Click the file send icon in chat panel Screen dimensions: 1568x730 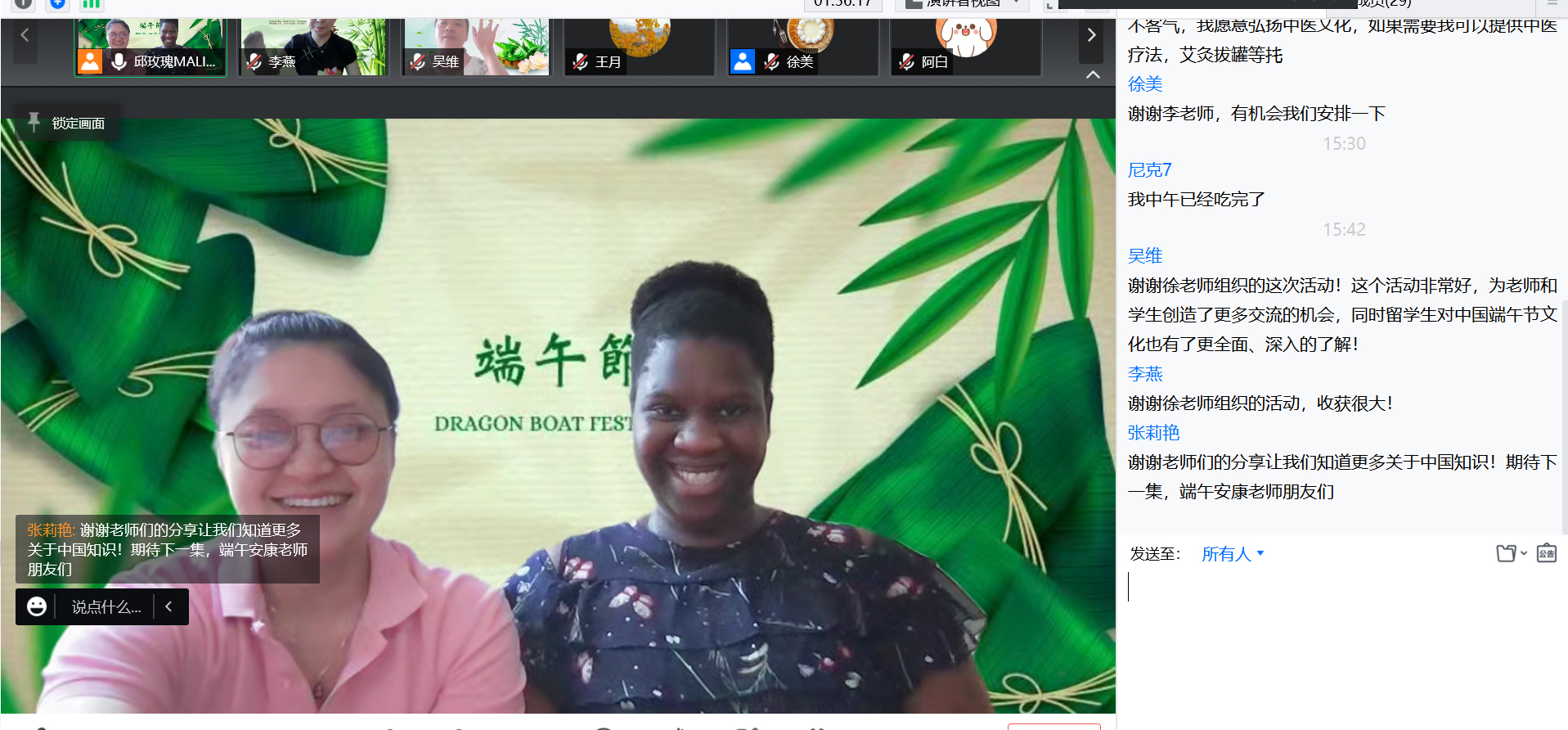(1506, 554)
